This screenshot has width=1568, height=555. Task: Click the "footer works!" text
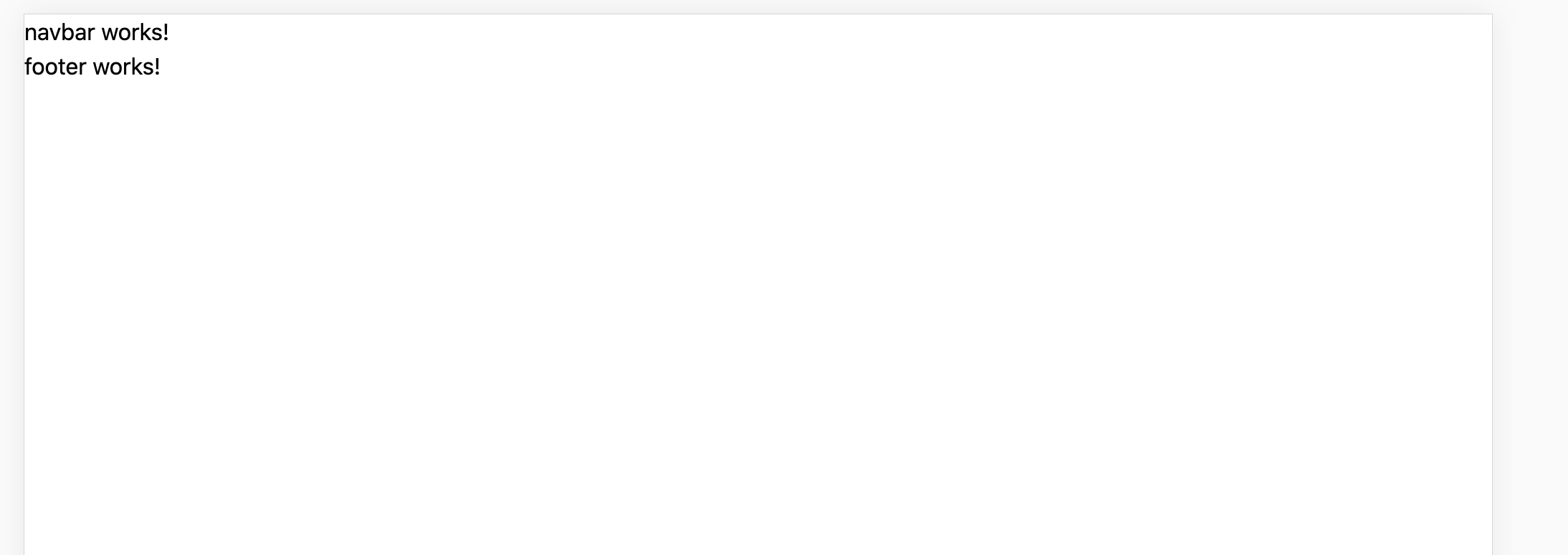pyautogui.click(x=92, y=67)
